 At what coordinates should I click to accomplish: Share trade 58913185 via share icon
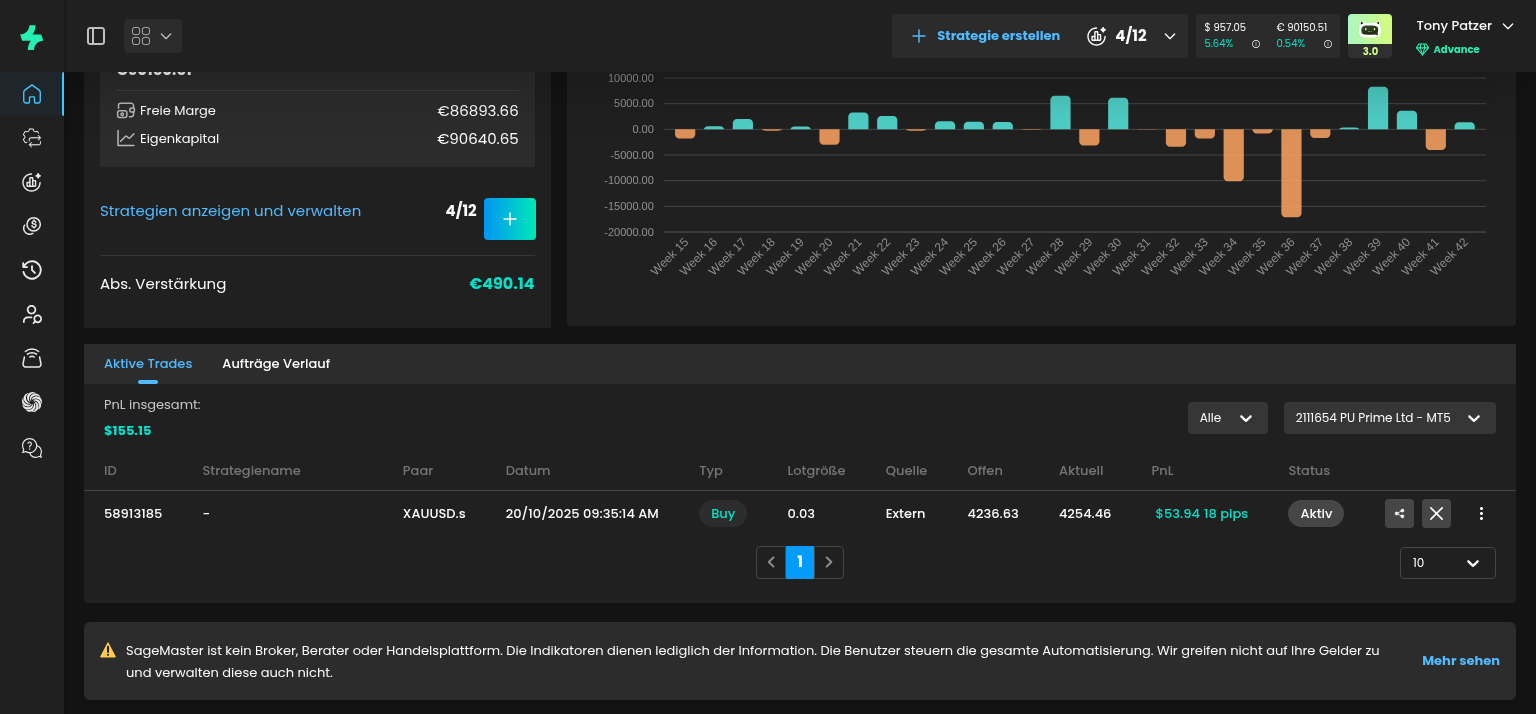(x=1399, y=514)
